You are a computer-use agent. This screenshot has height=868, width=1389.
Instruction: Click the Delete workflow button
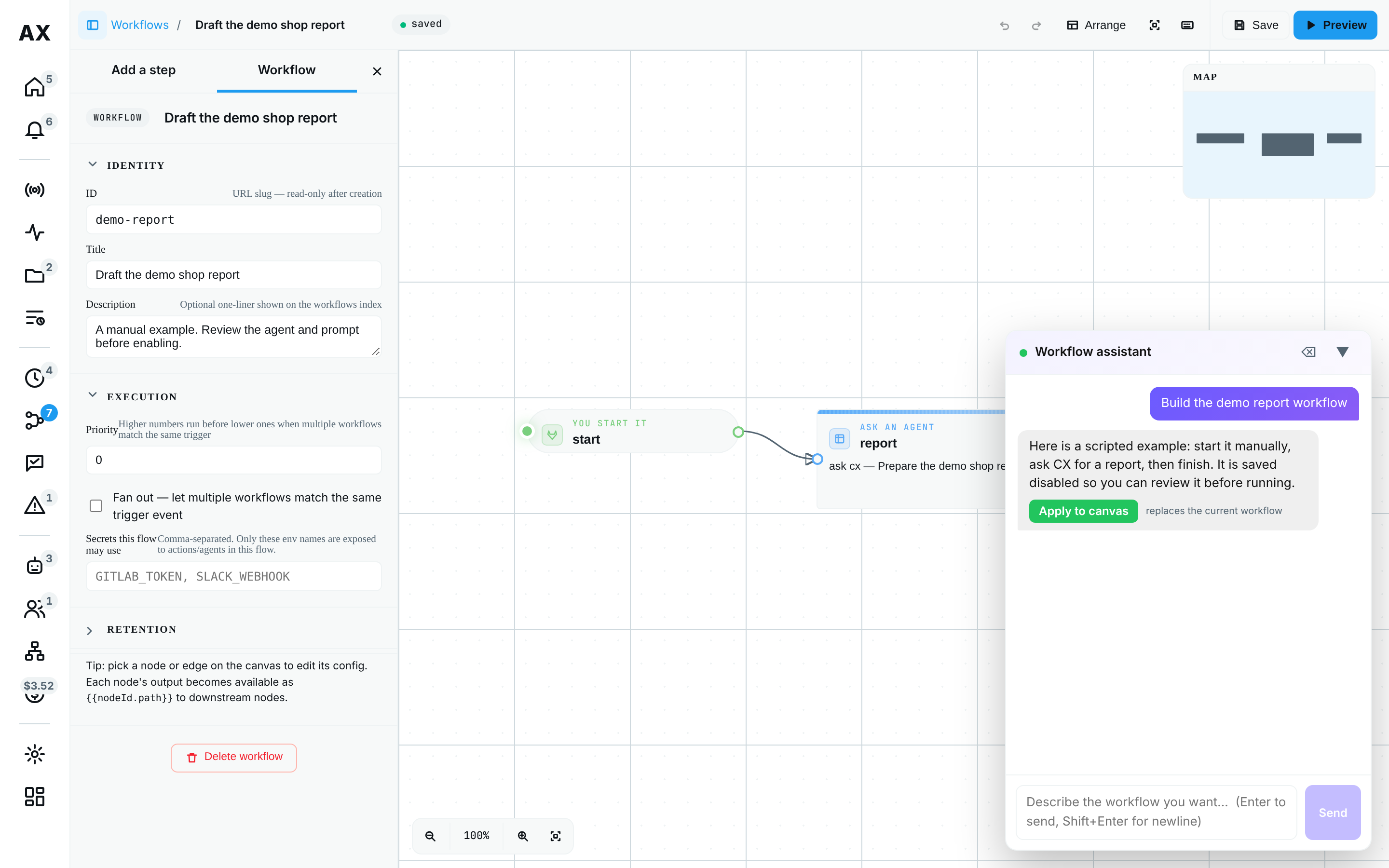(x=233, y=758)
